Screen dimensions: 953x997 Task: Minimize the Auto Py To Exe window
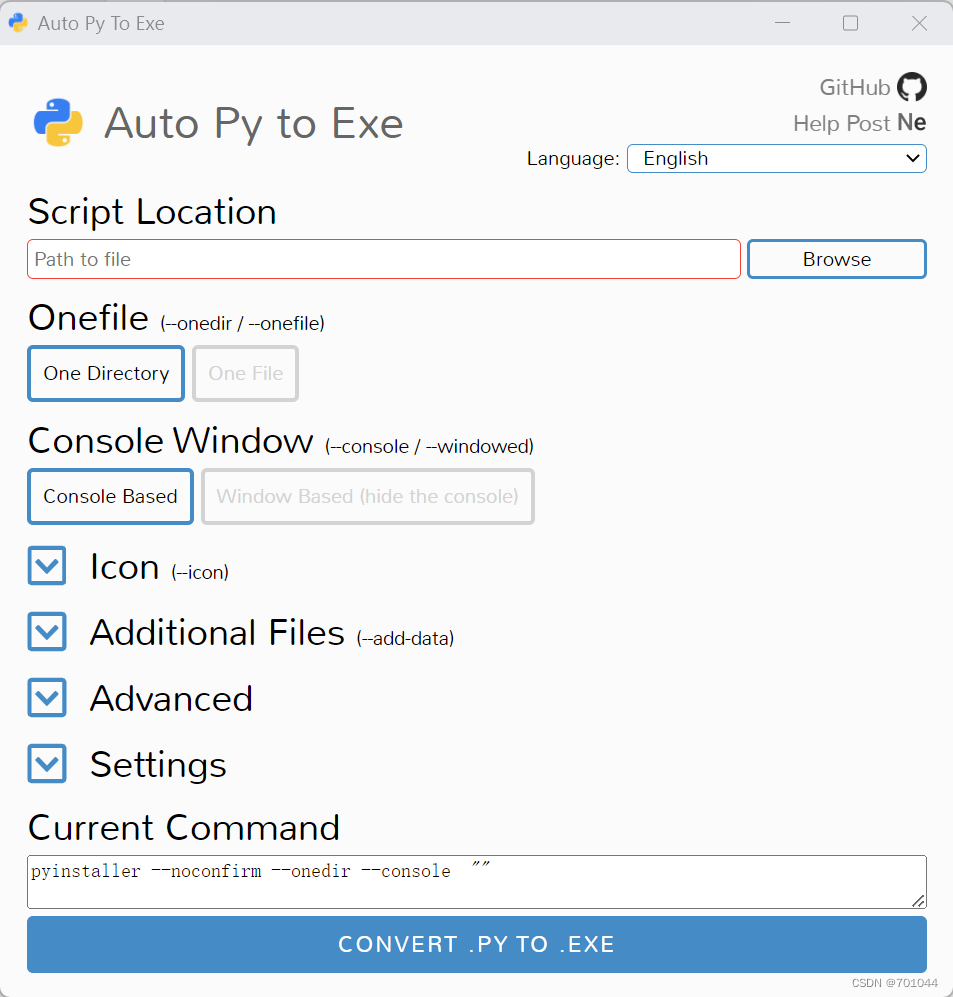[x=783, y=23]
